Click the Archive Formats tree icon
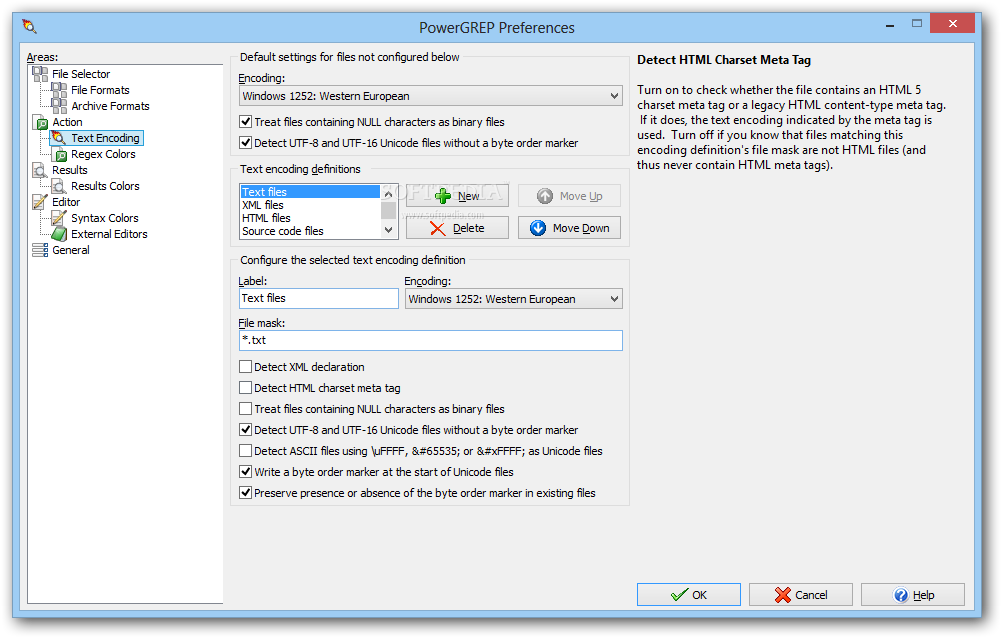The image size is (1002, 638). tap(59, 105)
